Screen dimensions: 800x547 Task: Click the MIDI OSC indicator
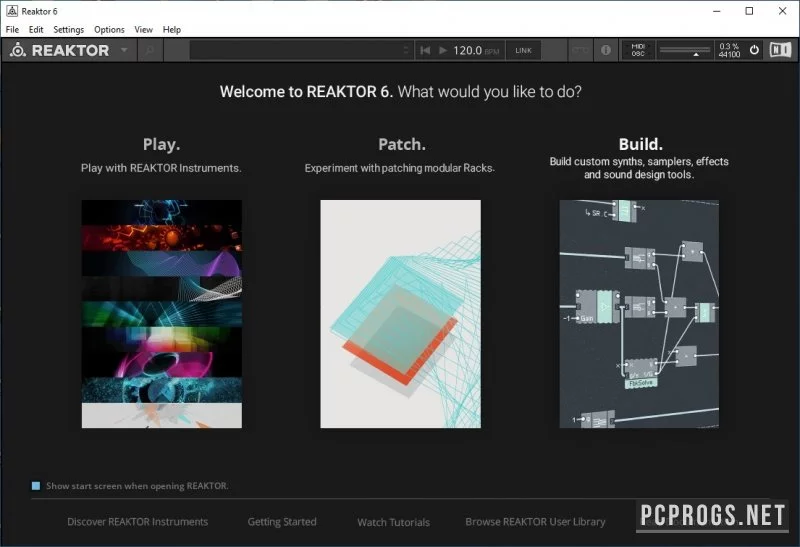click(x=638, y=50)
